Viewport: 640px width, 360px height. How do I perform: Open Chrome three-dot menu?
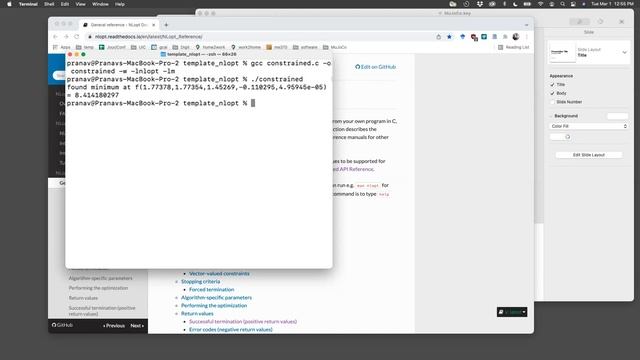click(x=527, y=37)
